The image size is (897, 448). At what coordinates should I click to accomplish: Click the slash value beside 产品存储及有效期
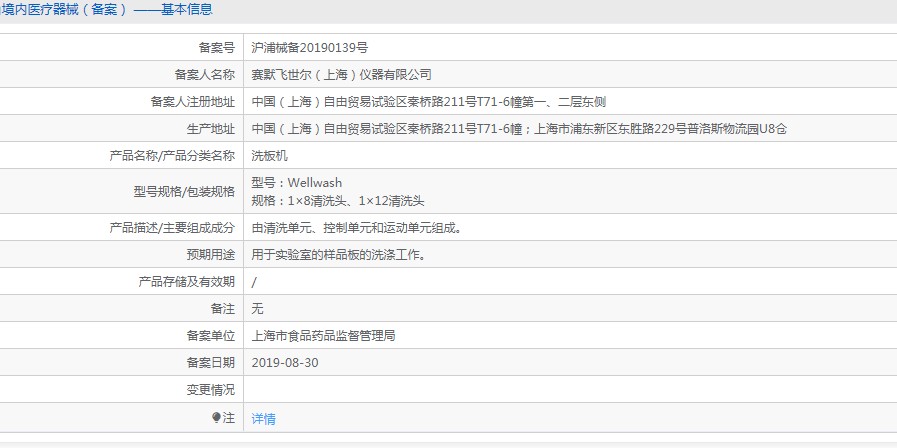254,282
